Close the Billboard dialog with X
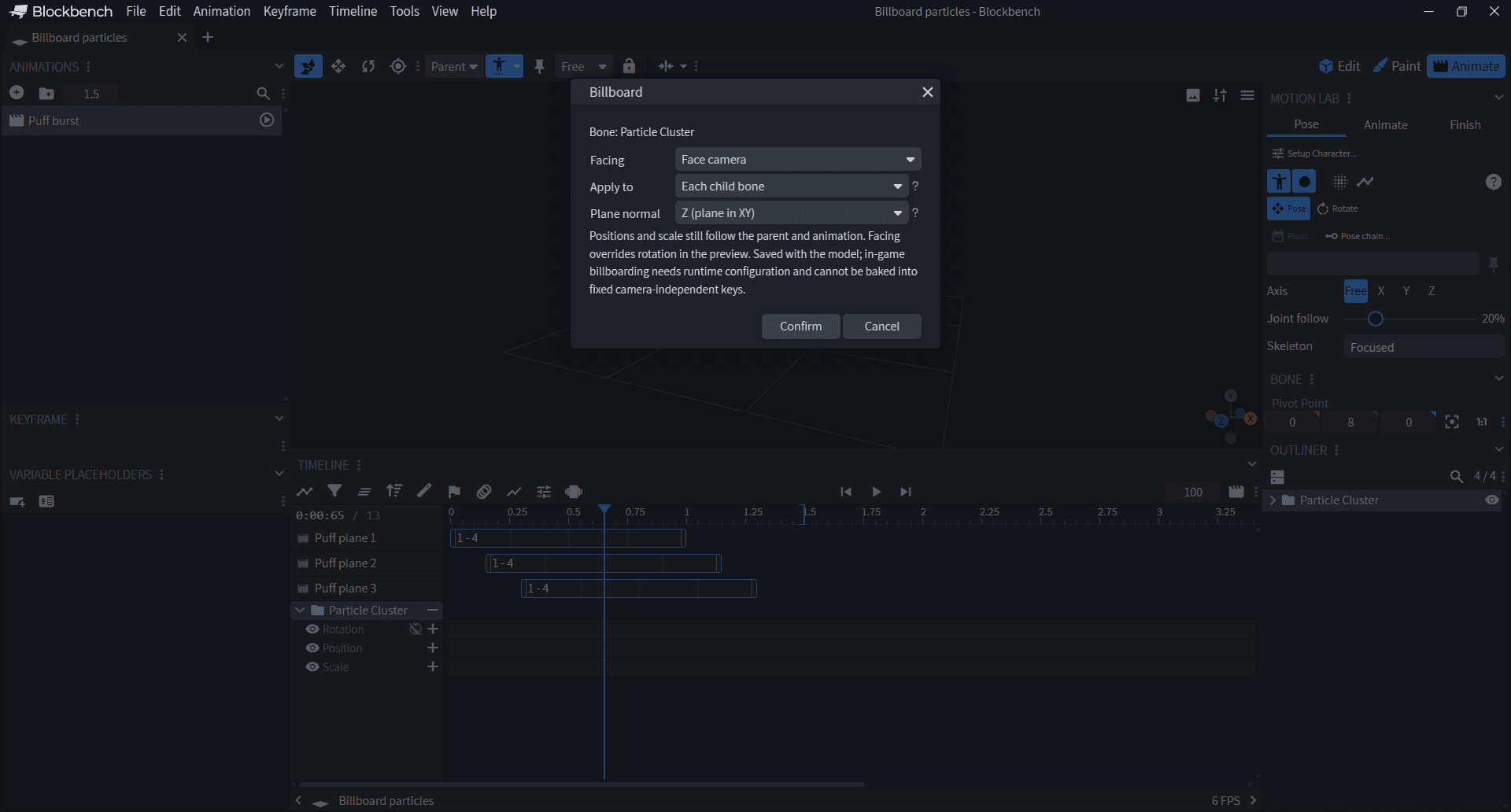 click(928, 92)
